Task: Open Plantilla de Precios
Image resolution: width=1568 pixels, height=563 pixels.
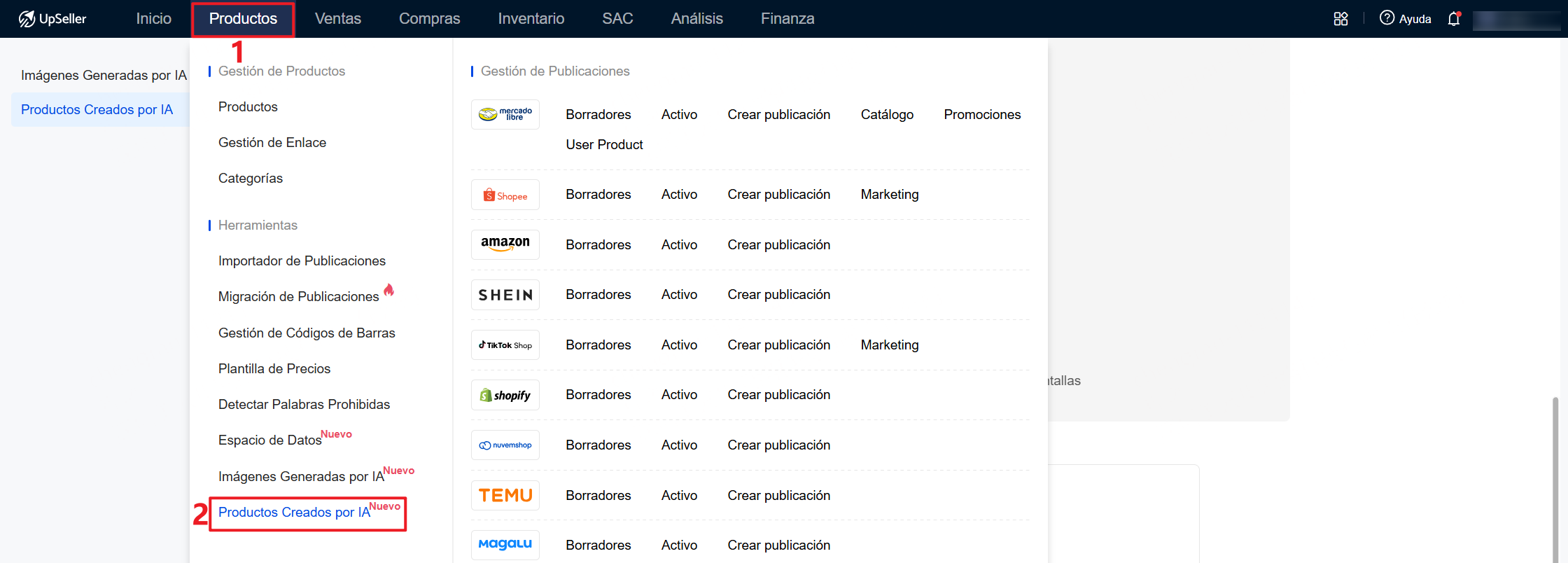Action: click(x=274, y=368)
